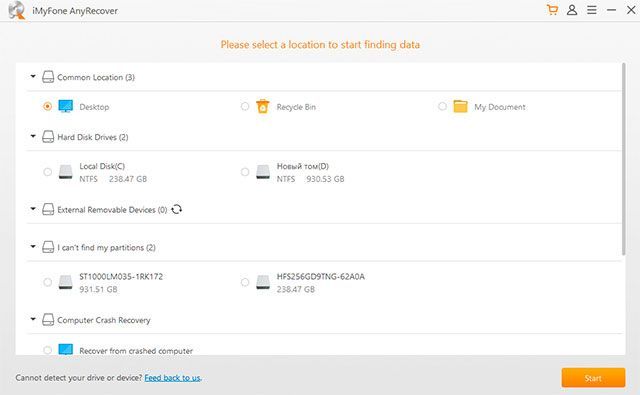
Task: Click the Common Location section drive icon
Action: tap(48, 77)
